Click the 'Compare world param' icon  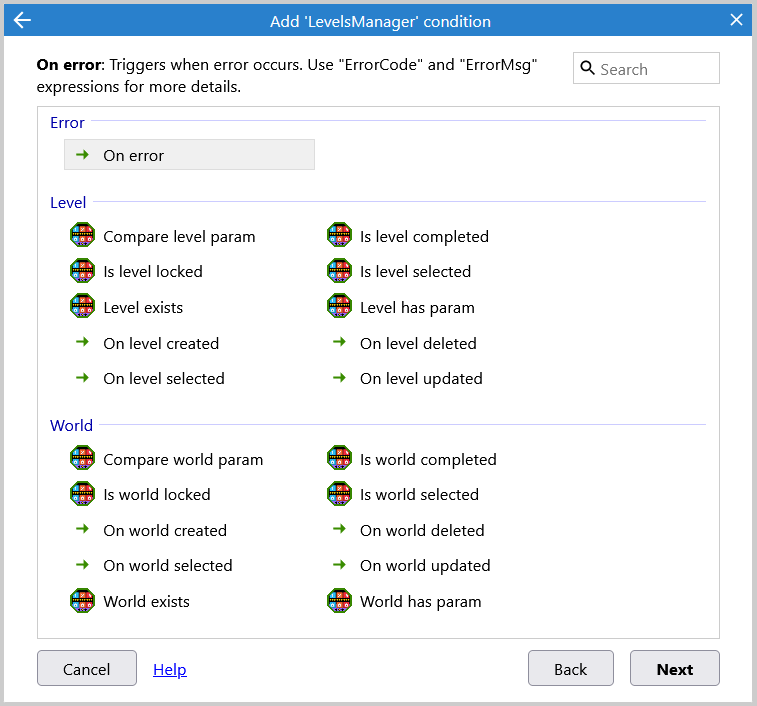coord(81,459)
